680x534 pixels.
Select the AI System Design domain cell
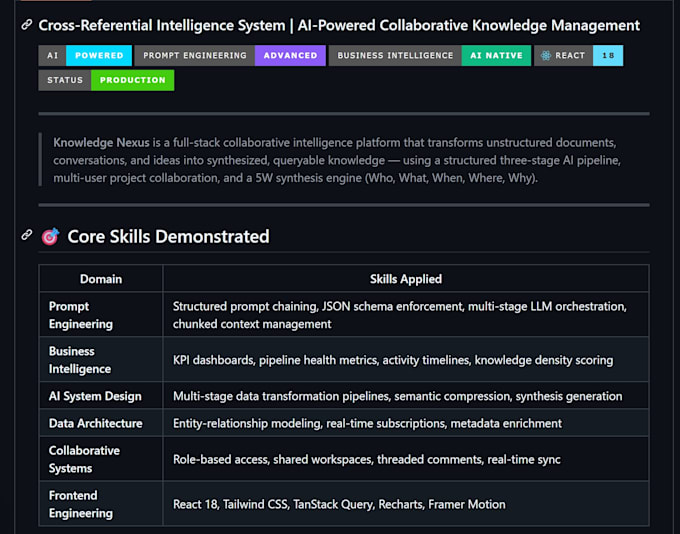(101, 396)
